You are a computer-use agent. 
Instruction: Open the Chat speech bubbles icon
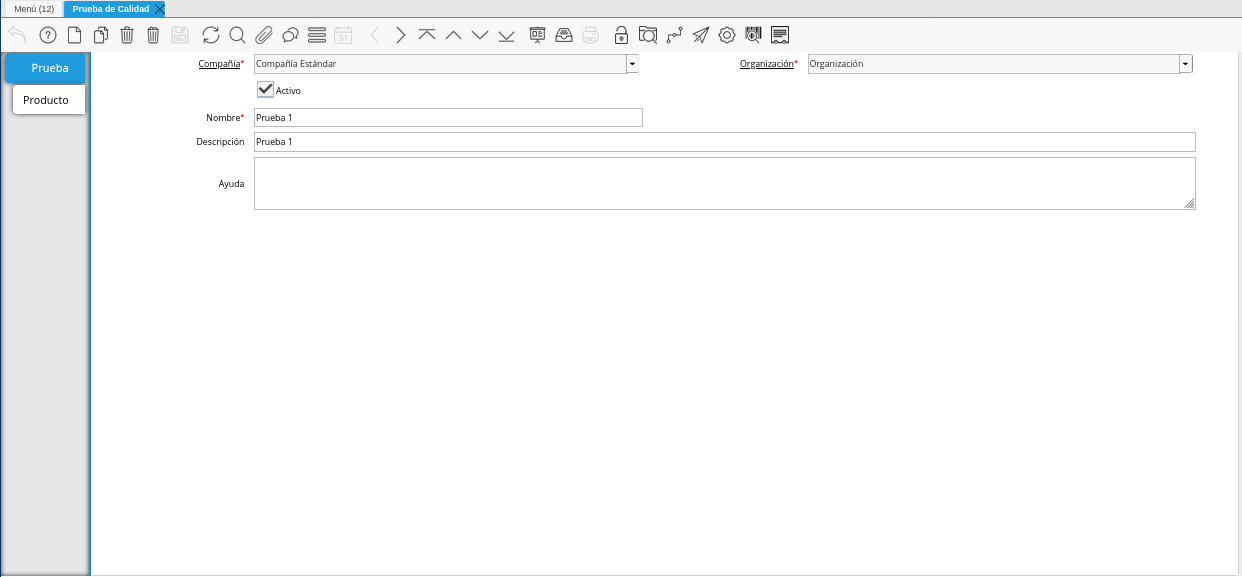coord(290,35)
